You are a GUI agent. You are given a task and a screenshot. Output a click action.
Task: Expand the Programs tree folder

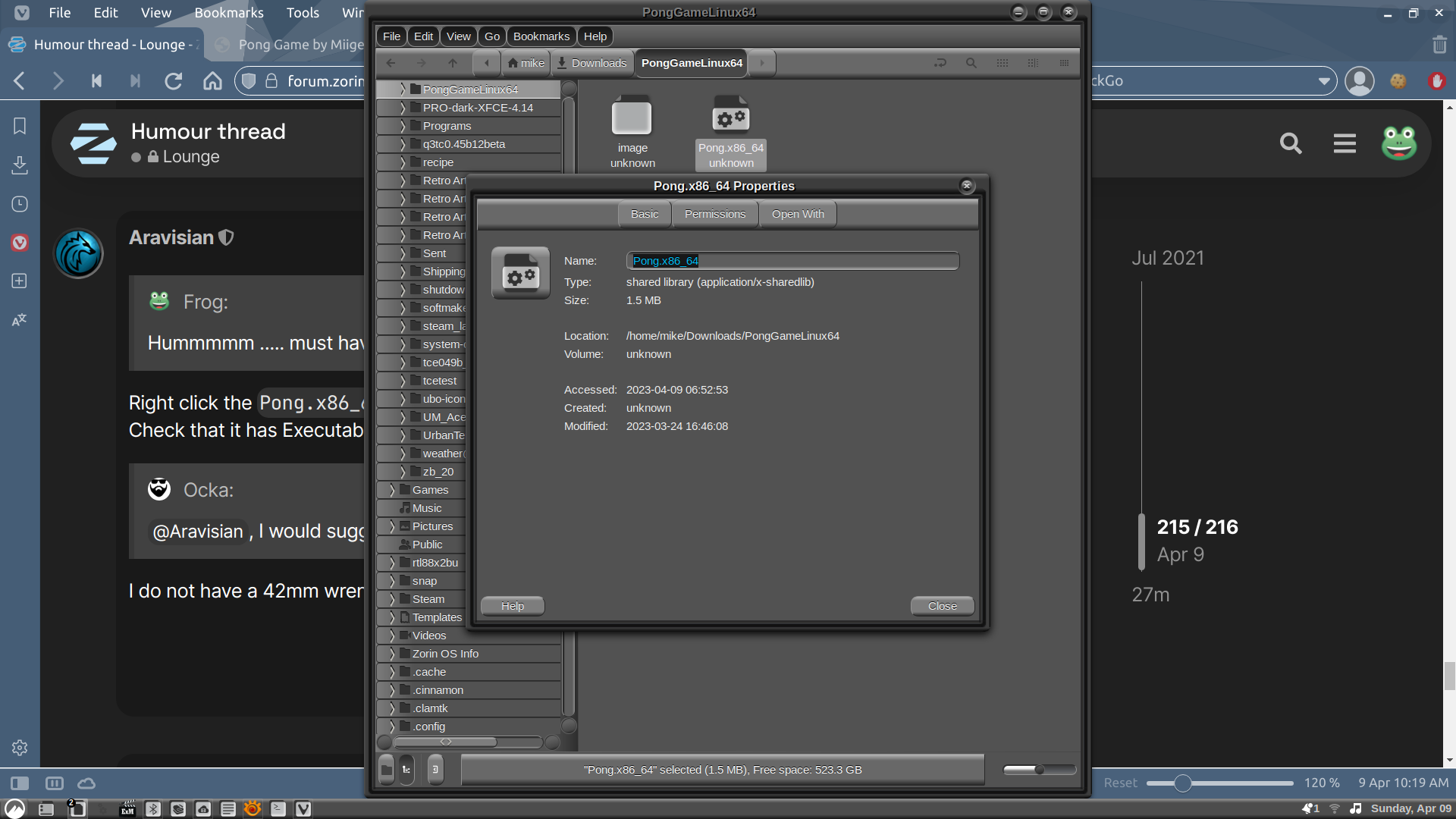pyautogui.click(x=402, y=126)
